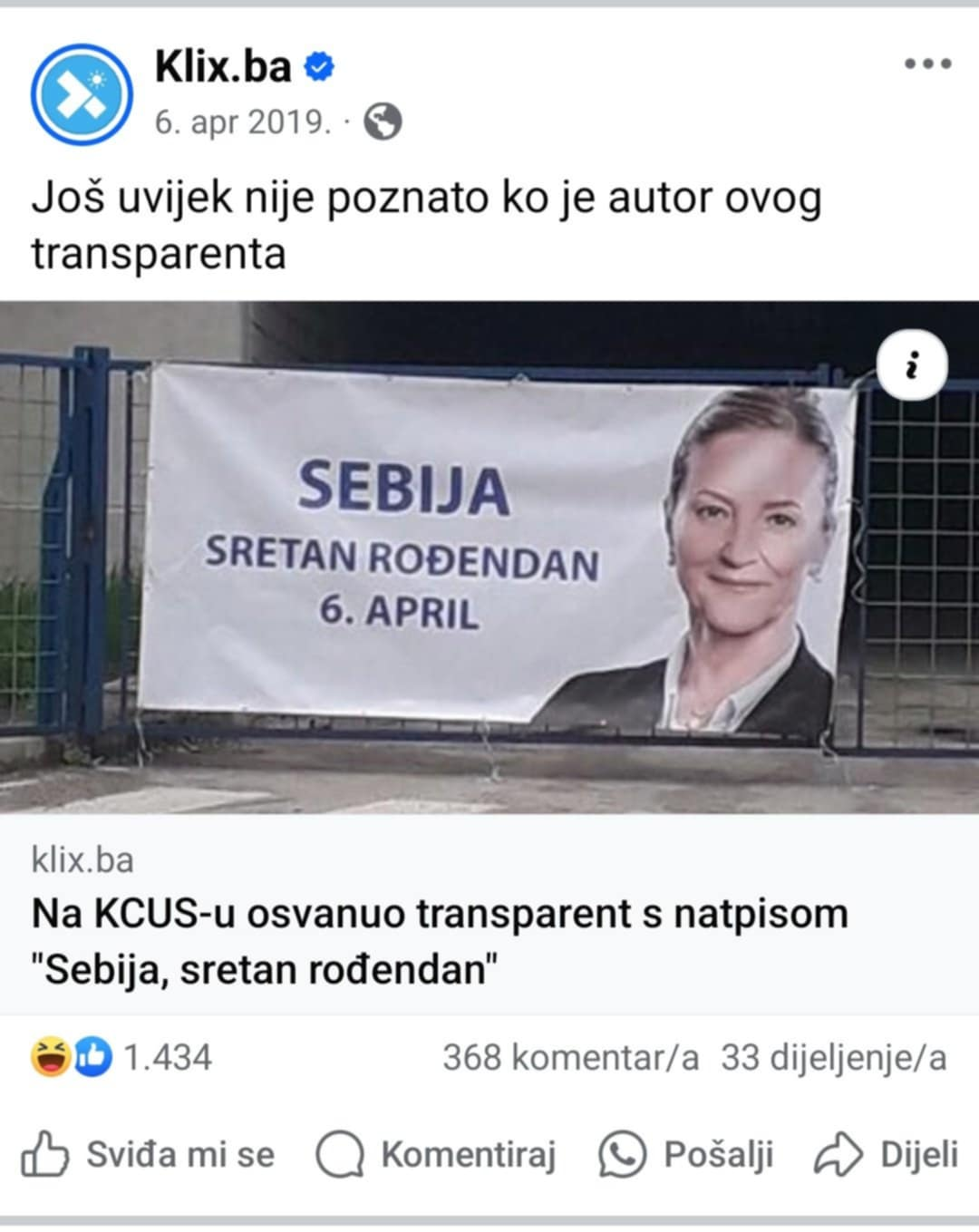This screenshot has width=979, height=1232.
Task: Click the 6. apr 2019. timestamp
Action: (x=243, y=121)
